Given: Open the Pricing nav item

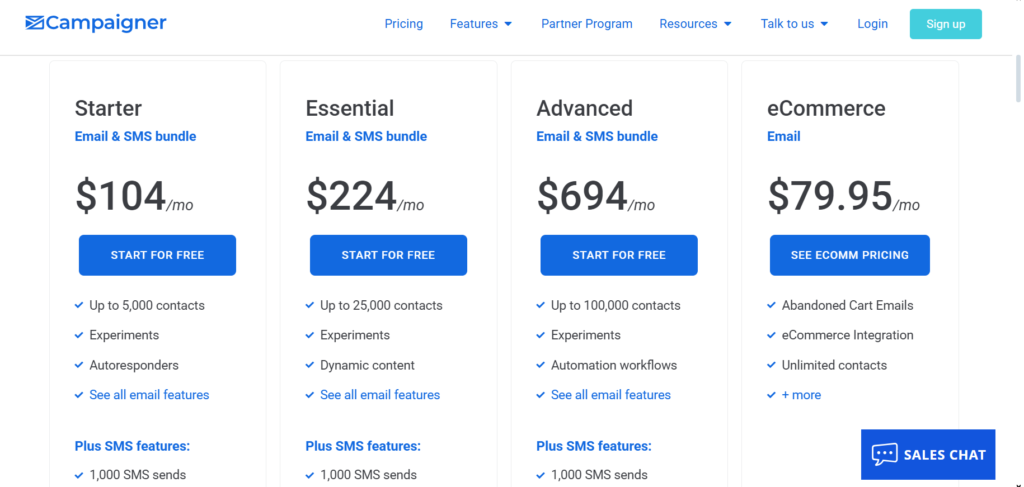Looking at the screenshot, I should pos(404,24).
